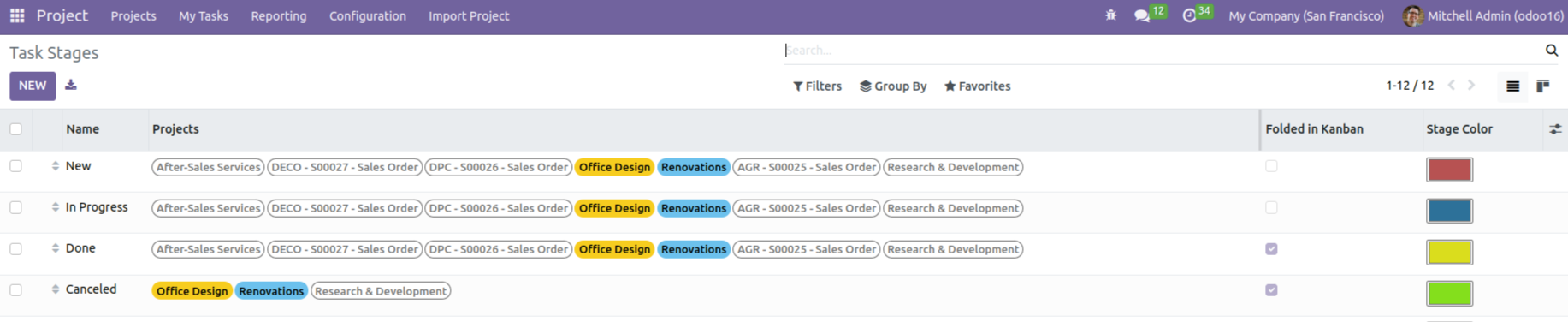
Task: Click the debug bug icon
Action: click(x=1110, y=15)
